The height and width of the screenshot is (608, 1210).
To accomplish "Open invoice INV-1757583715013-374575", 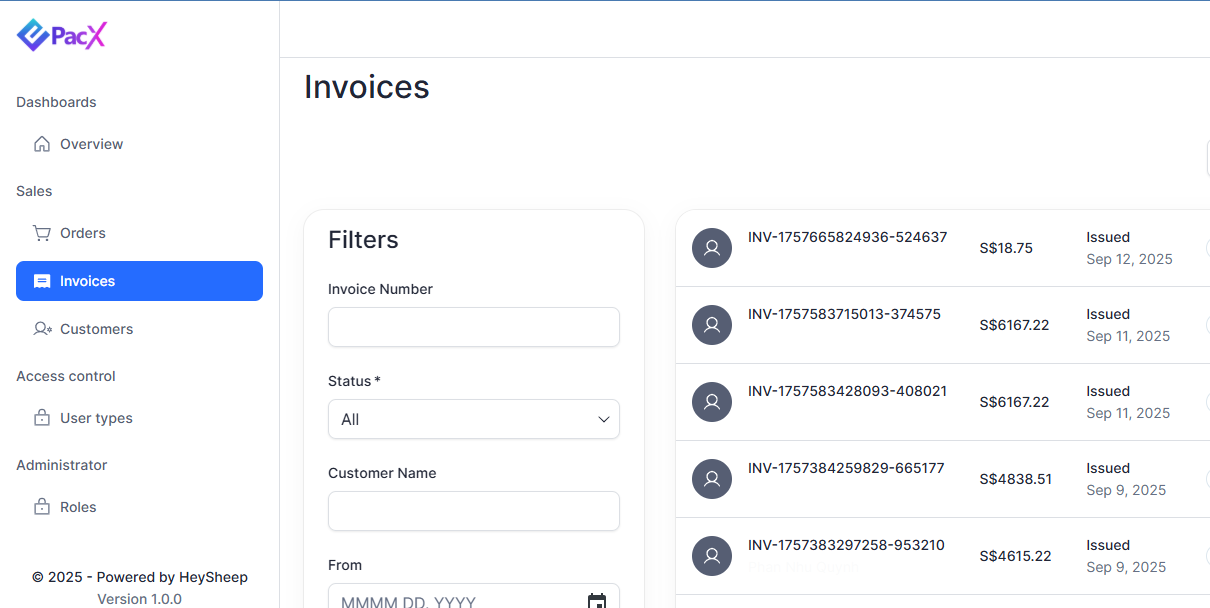I will [844, 314].
